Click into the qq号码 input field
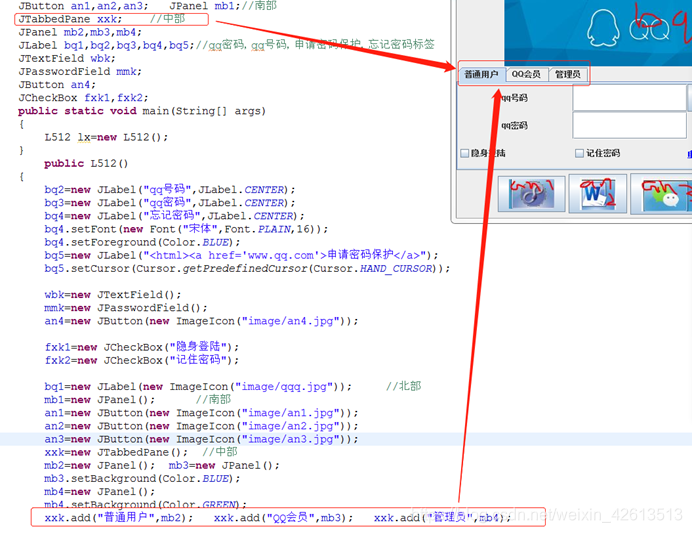The width and height of the screenshot is (692, 533). (x=629, y=98)
